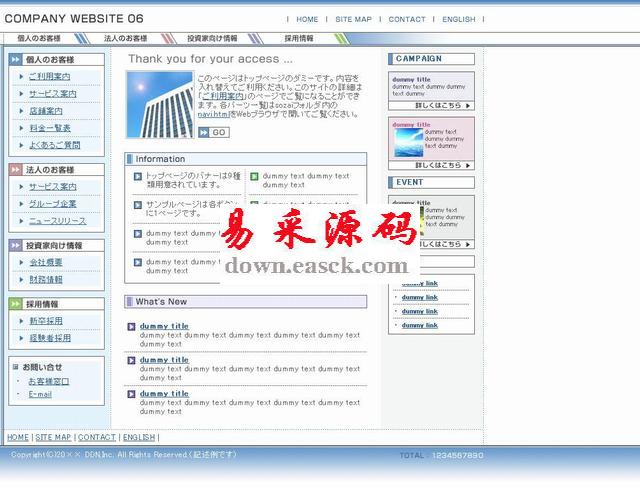Click the building photo thumbnail
The height and width of the screenshot is (488, 640).
pyautogui.click(x=160, y=104)
